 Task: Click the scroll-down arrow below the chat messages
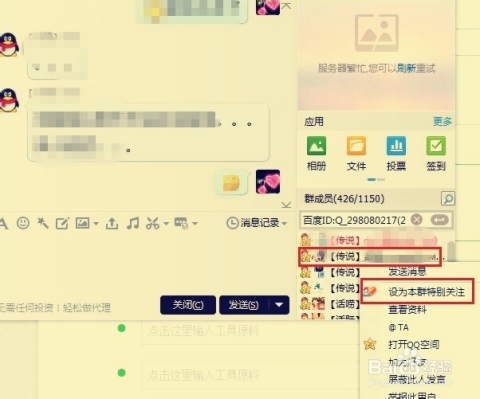click(x=286, y=205)
